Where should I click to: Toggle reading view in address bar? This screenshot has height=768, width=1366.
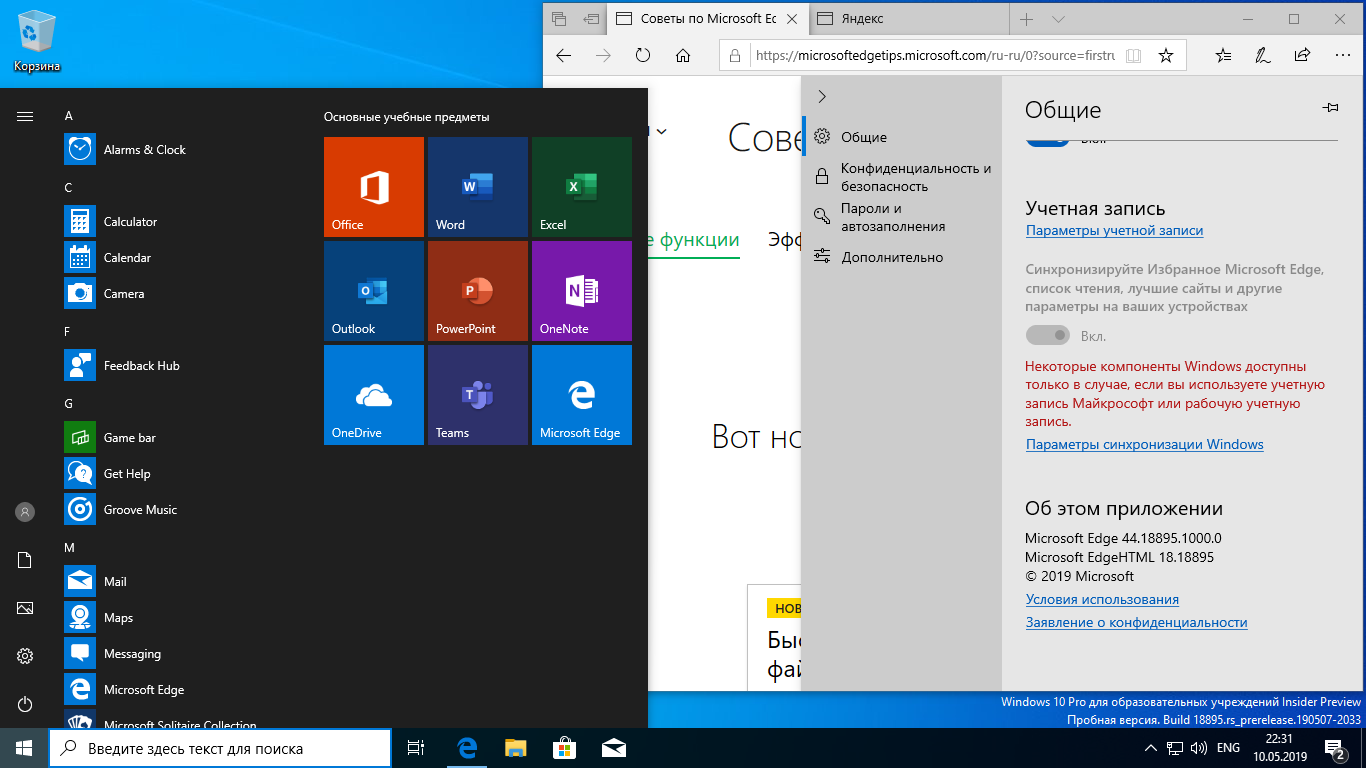1133,56
